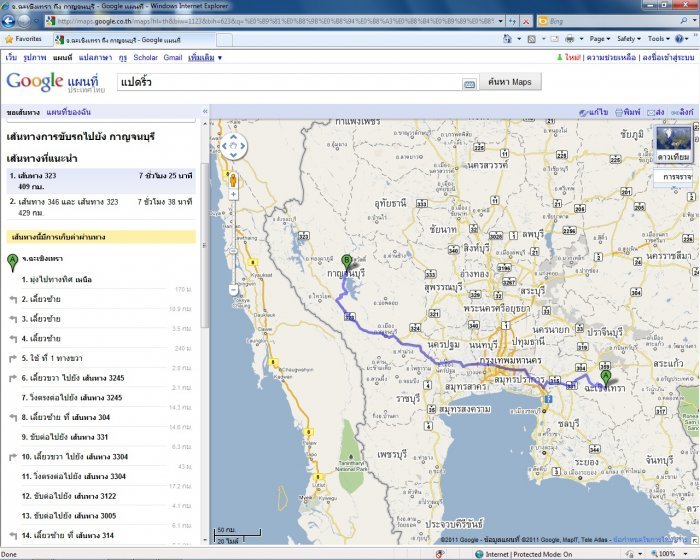Click the Refresh button beside address bar
Viewport: 700px width, 560px height.
(x=512, y=21)
